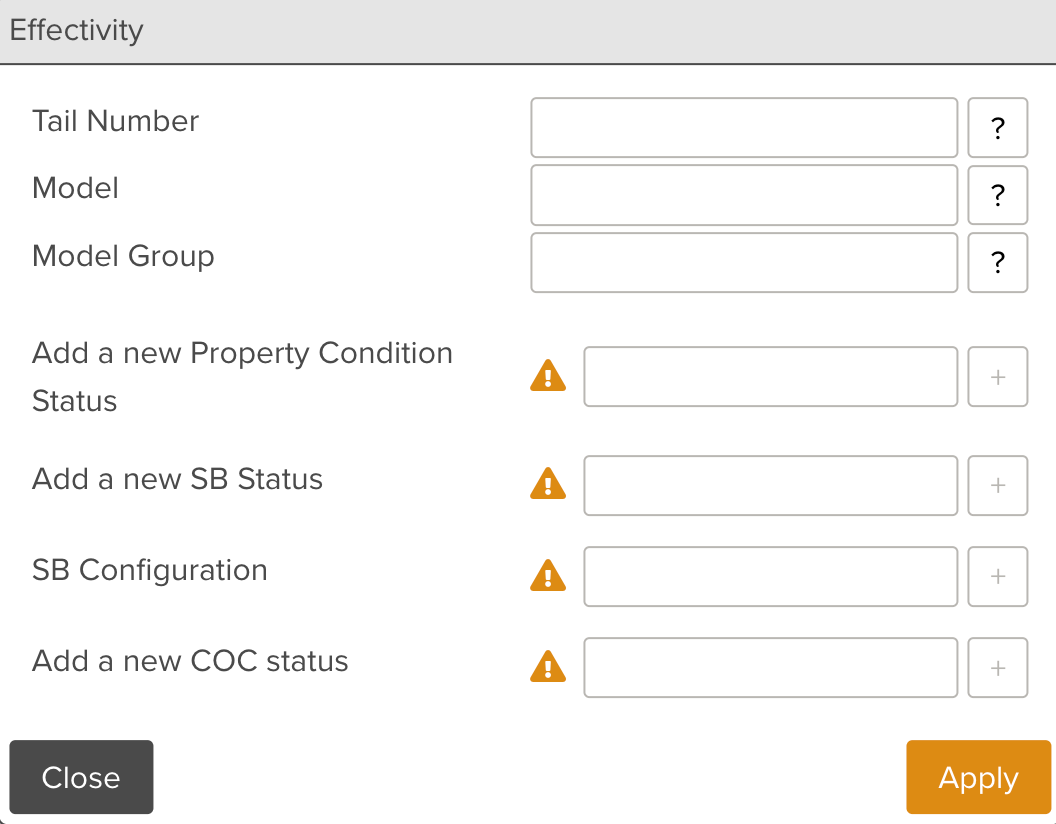
Task: Select the Model Group input field
Action: pos(744,263)
